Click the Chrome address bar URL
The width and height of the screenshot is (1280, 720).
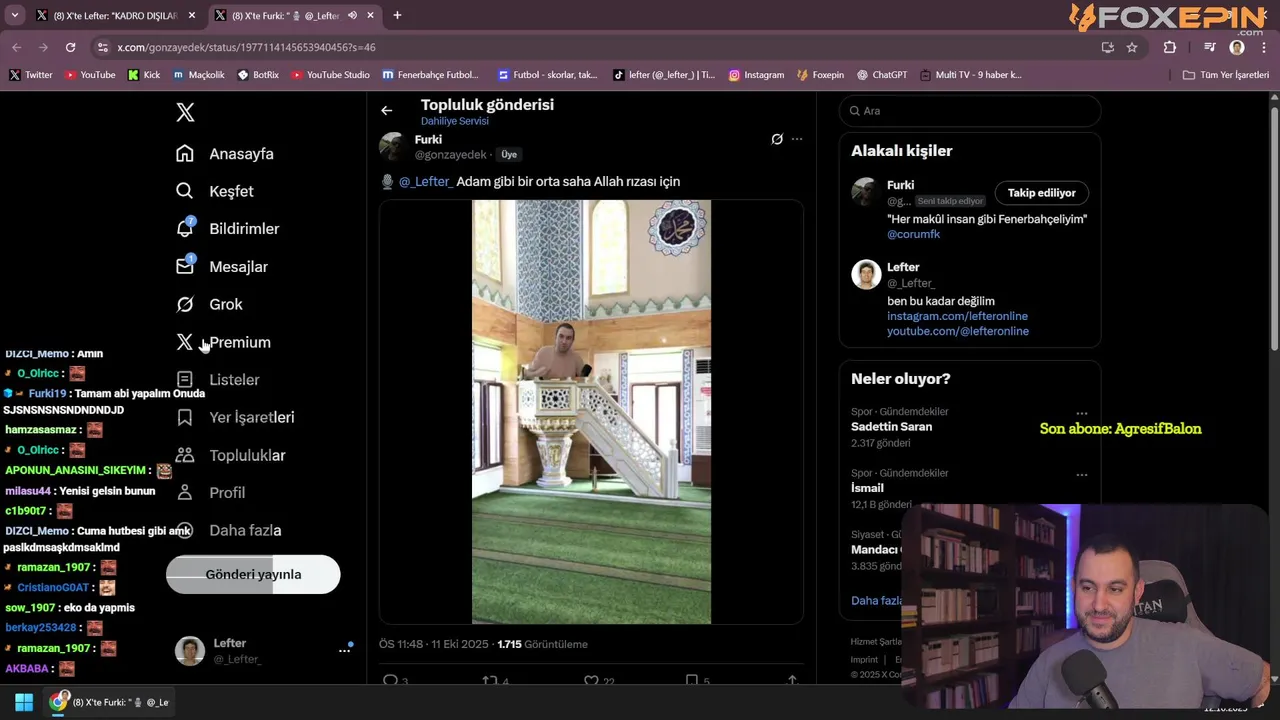coord(246,47)
